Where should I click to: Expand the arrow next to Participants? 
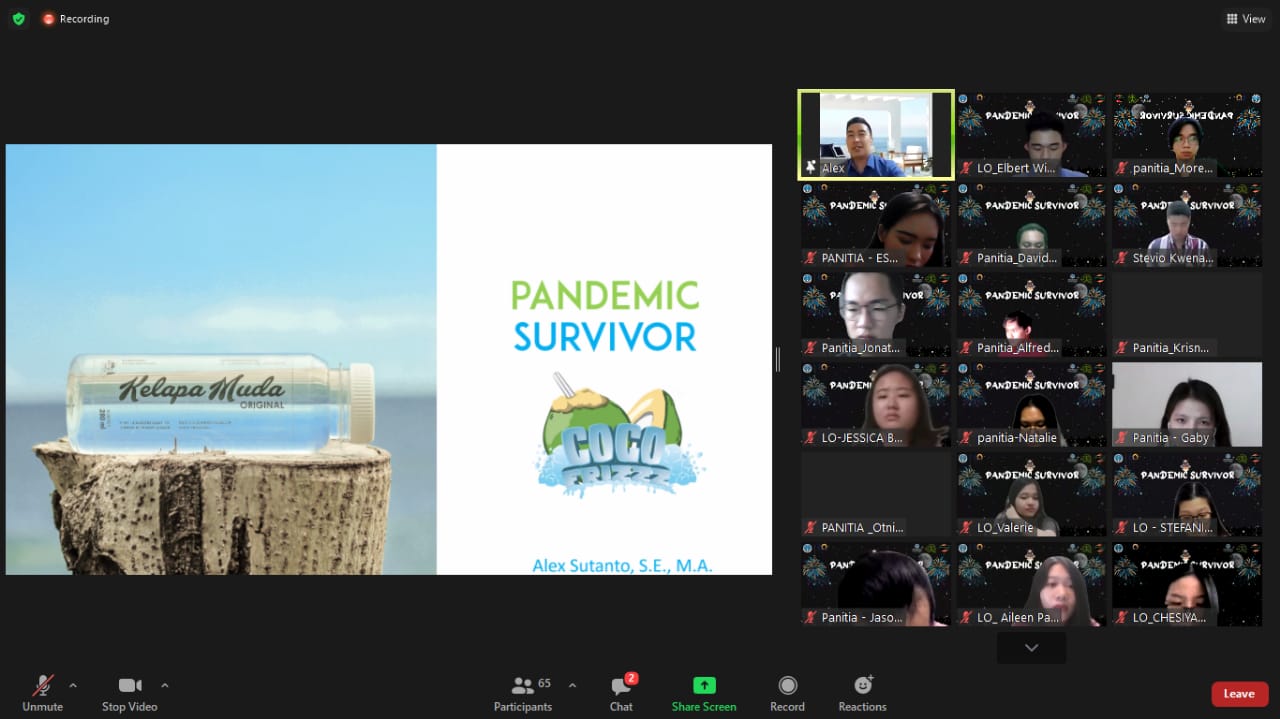[572, 685]
